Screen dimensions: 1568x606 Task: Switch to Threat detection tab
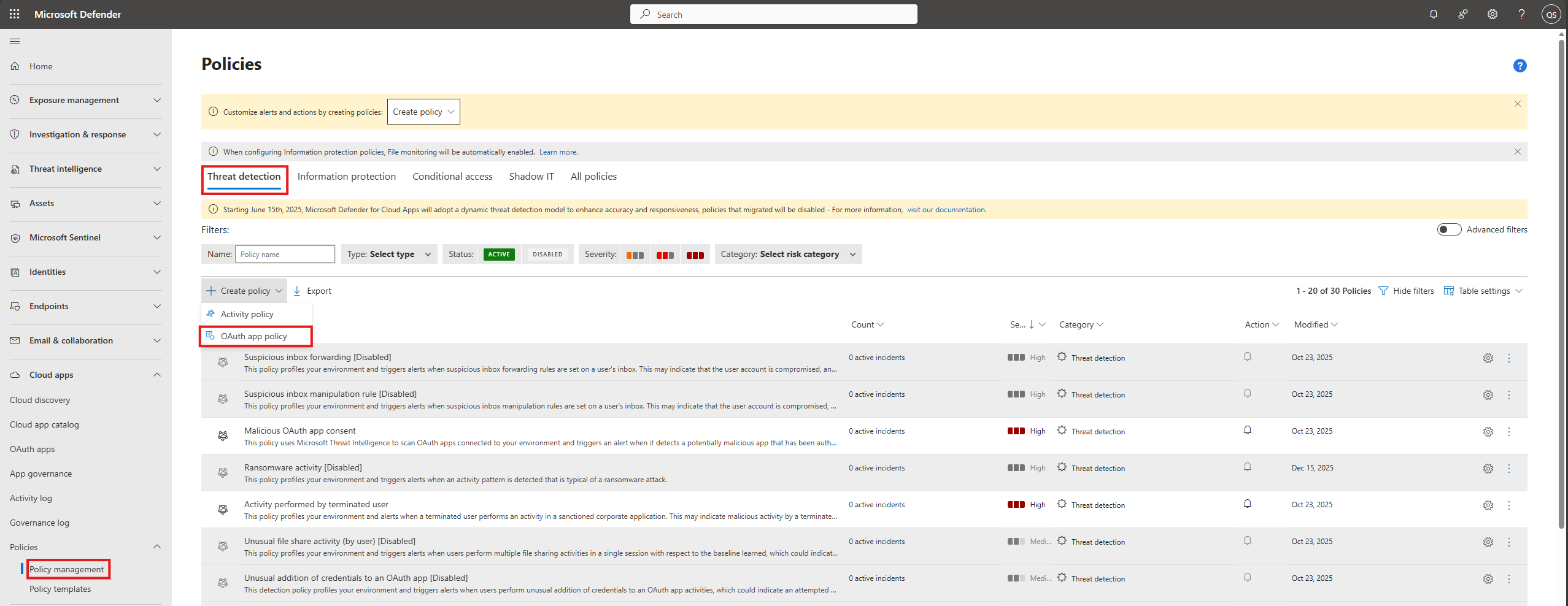coord(244,177)
